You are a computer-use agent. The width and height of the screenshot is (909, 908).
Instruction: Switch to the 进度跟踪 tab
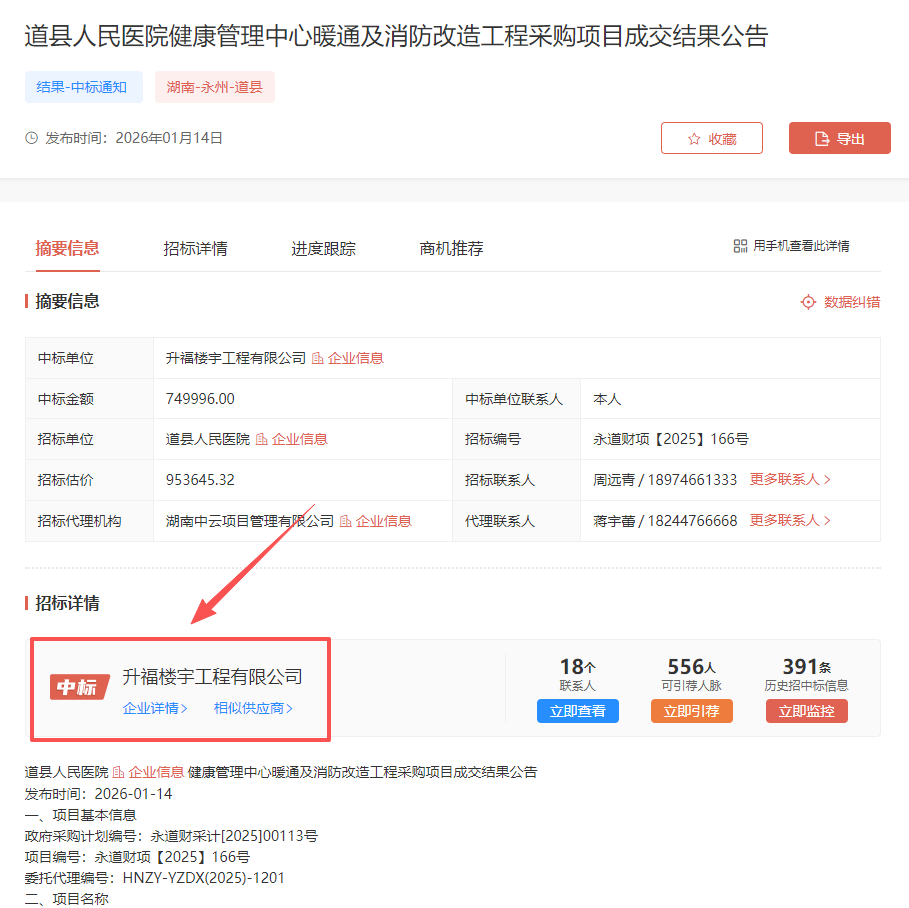(x=323, y=249)
